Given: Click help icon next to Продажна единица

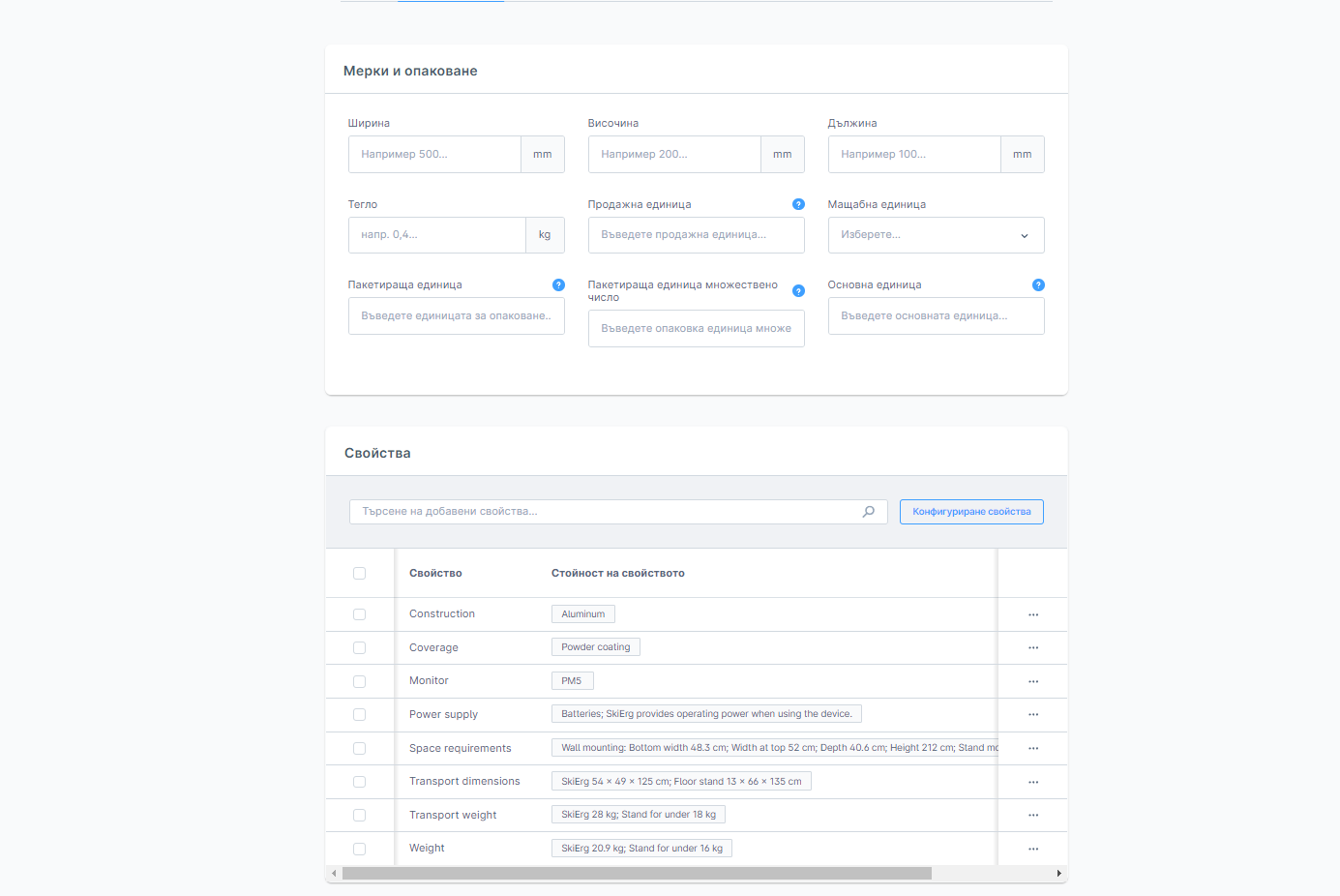Looking at the screenshot, I should pyautogui.click(x=798, y=204).
